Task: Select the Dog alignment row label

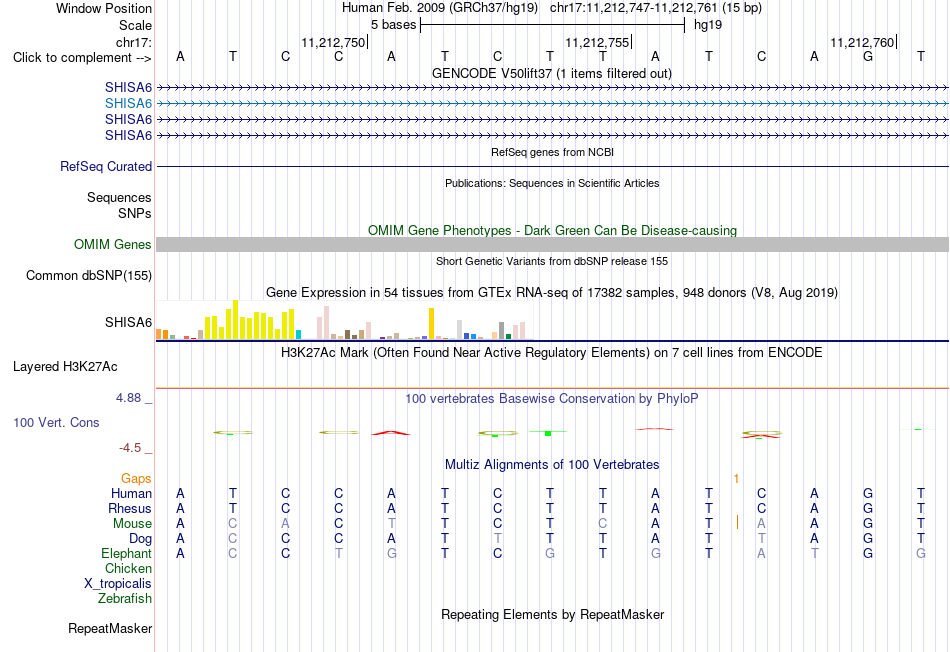Action: 140,538
